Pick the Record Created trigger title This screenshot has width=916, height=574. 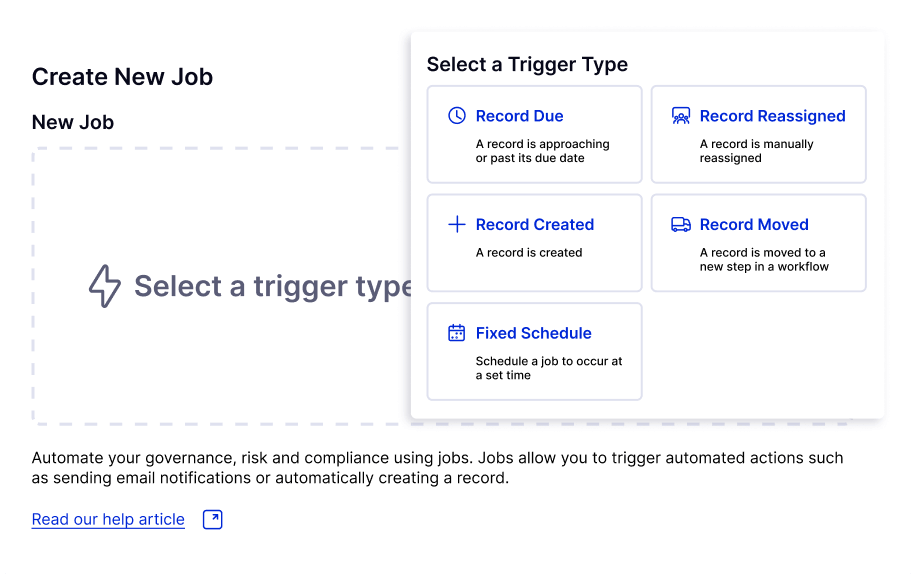534,225
